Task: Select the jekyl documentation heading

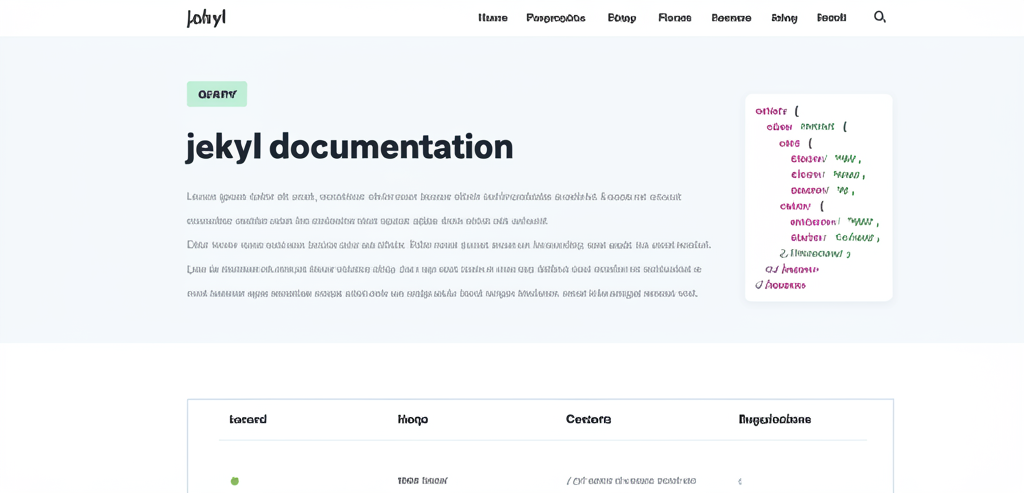Action: point(349,146)
